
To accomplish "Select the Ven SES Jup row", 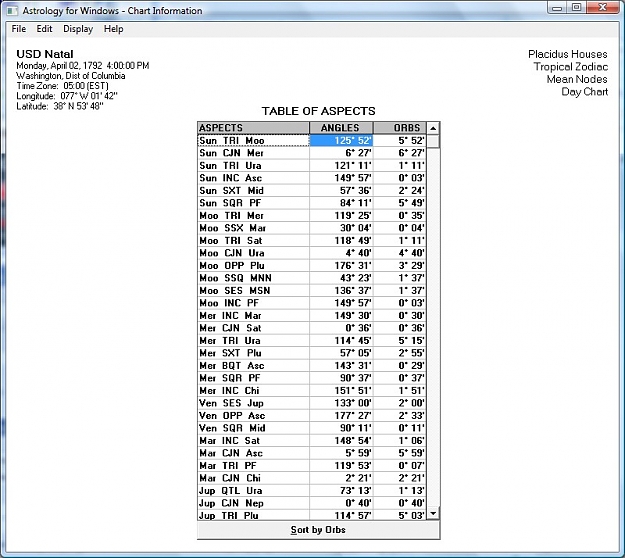I will (312, 403).
